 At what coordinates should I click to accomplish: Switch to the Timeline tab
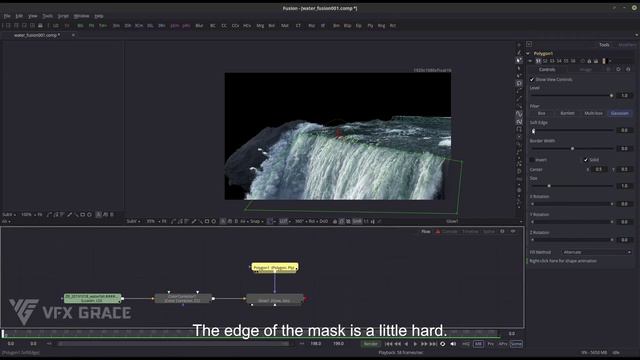pyautogui.click(x=470, y=232)
